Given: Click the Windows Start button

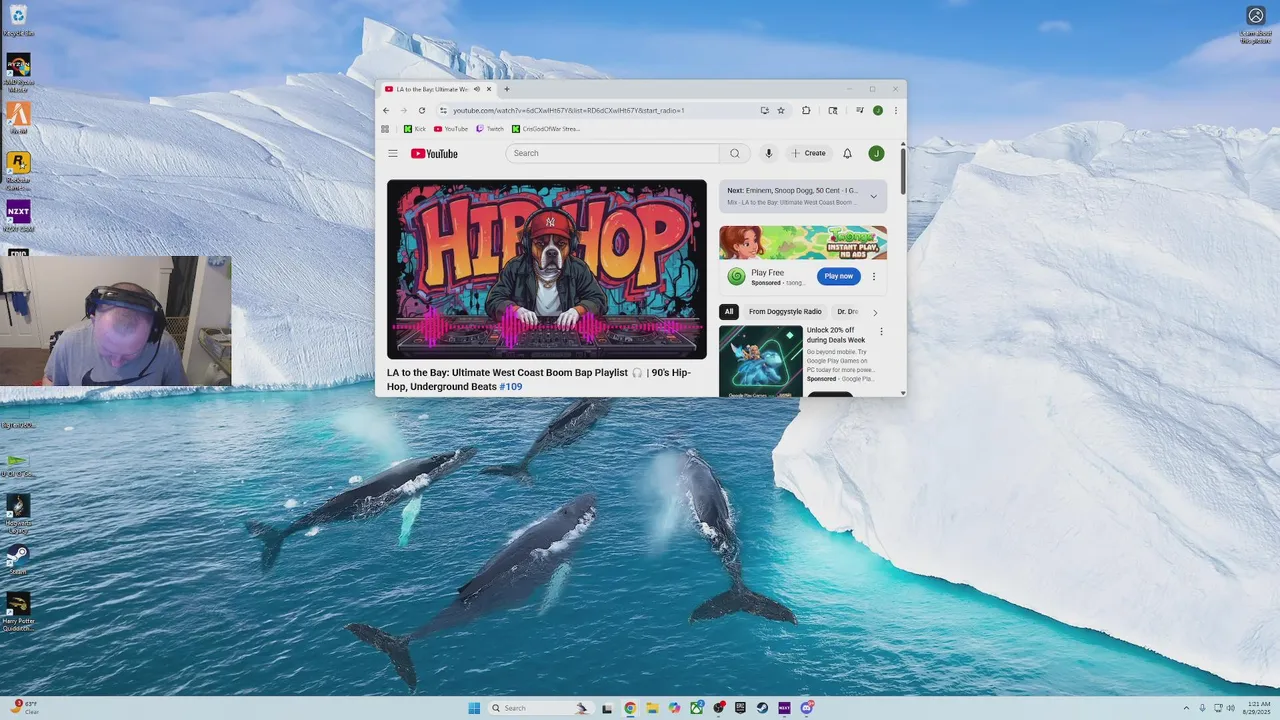Looking at the screenshot, I should [474, 708].
